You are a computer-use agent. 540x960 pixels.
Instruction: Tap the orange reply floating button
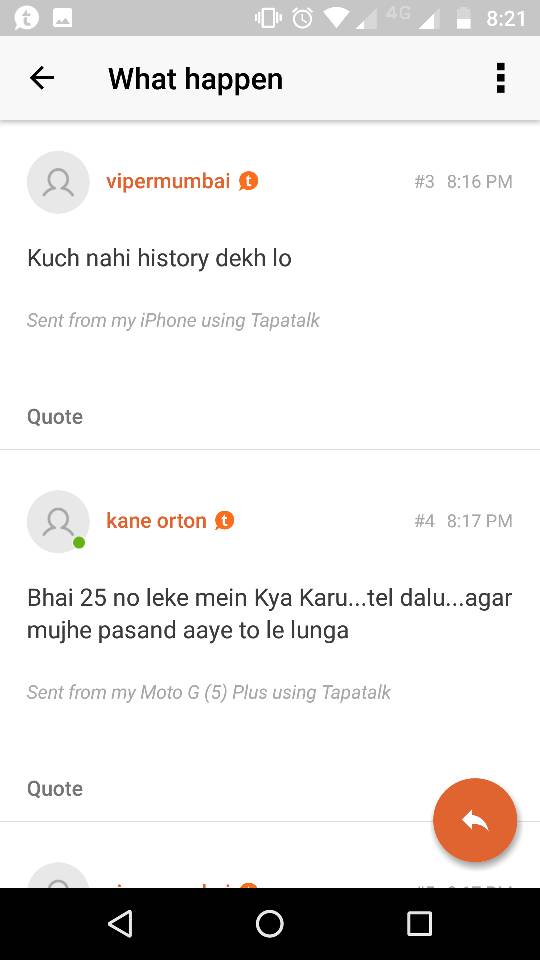[x=475, y=820]
